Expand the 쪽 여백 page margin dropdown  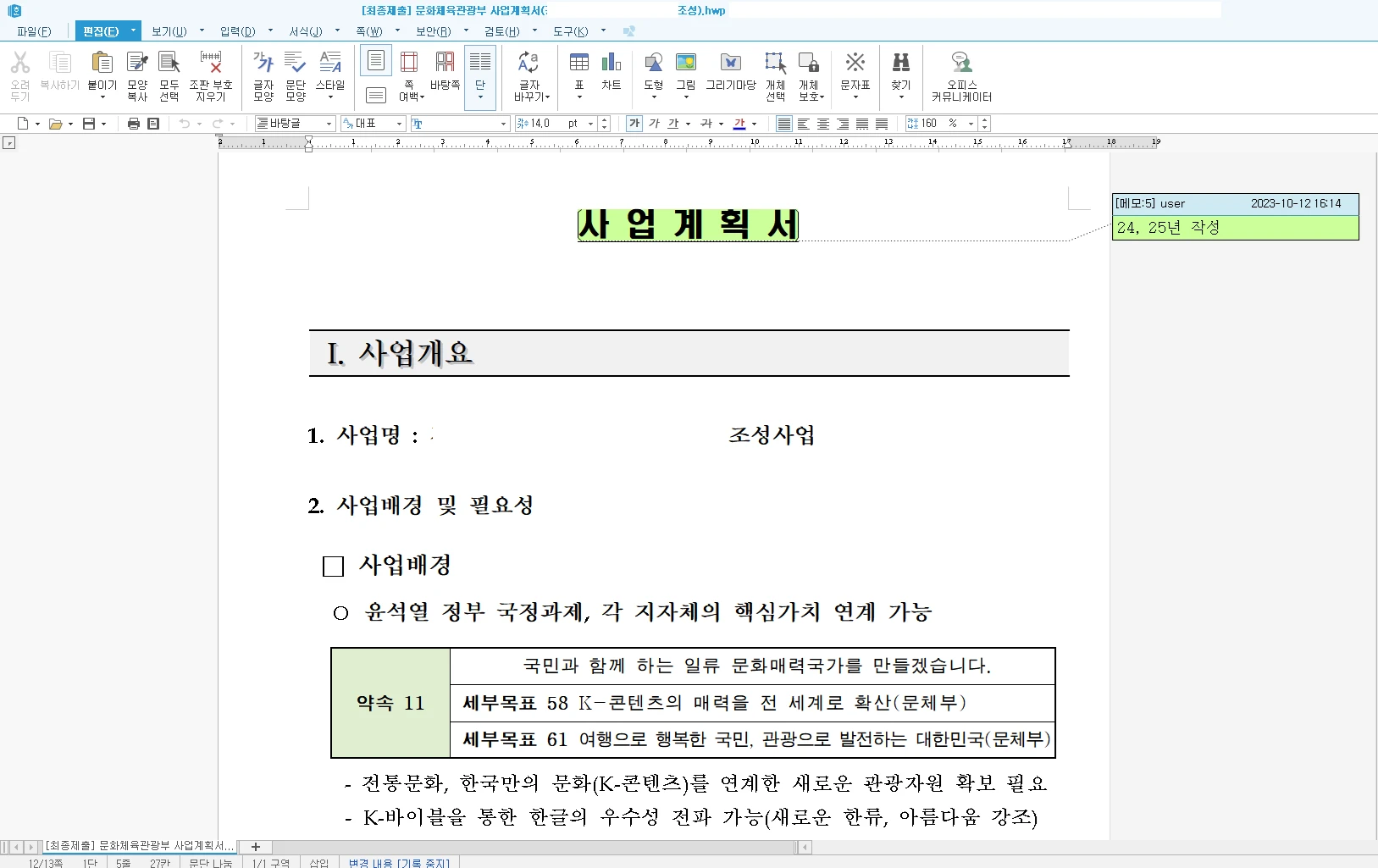pos(422,97)
